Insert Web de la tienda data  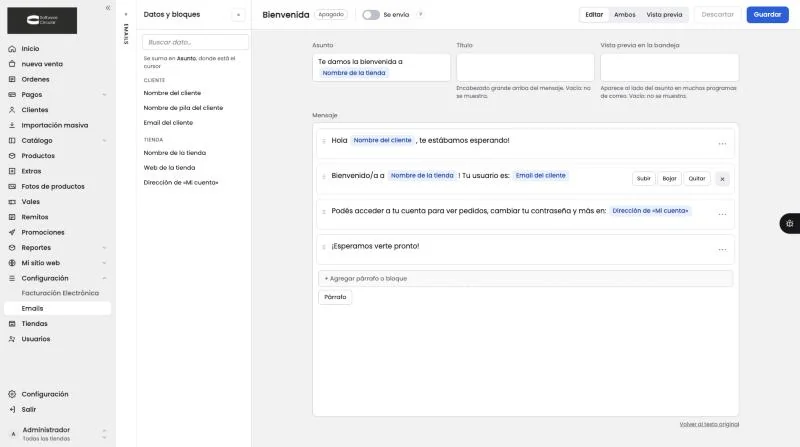point(169,168)
